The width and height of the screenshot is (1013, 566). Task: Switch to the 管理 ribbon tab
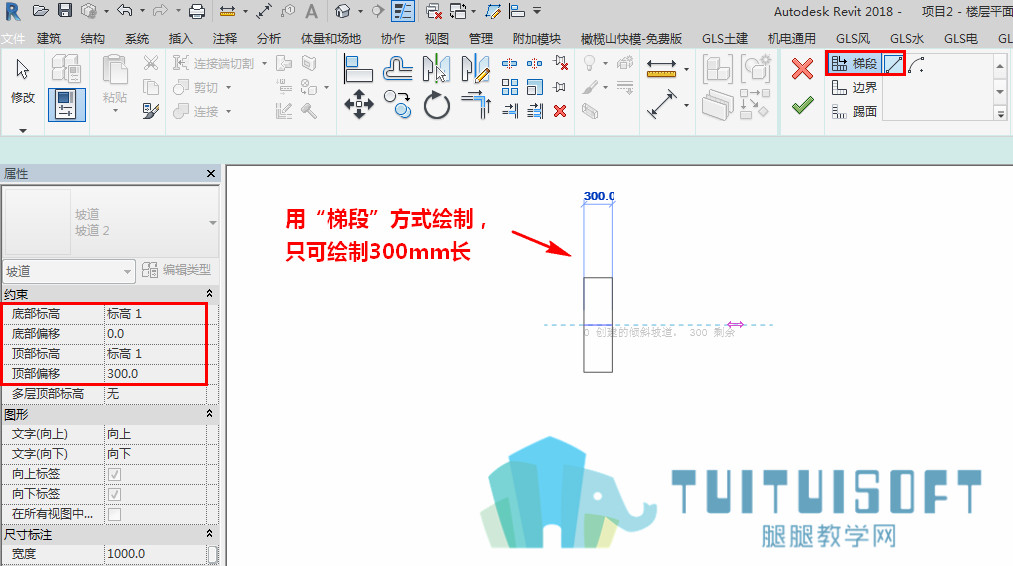pyautogui.click(x=481, y=39)
